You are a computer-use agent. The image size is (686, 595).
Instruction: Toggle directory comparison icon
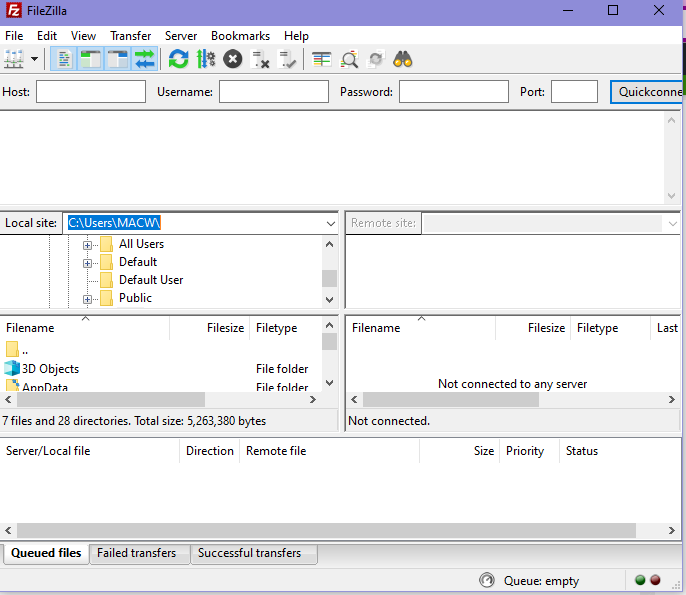point(349,59)
